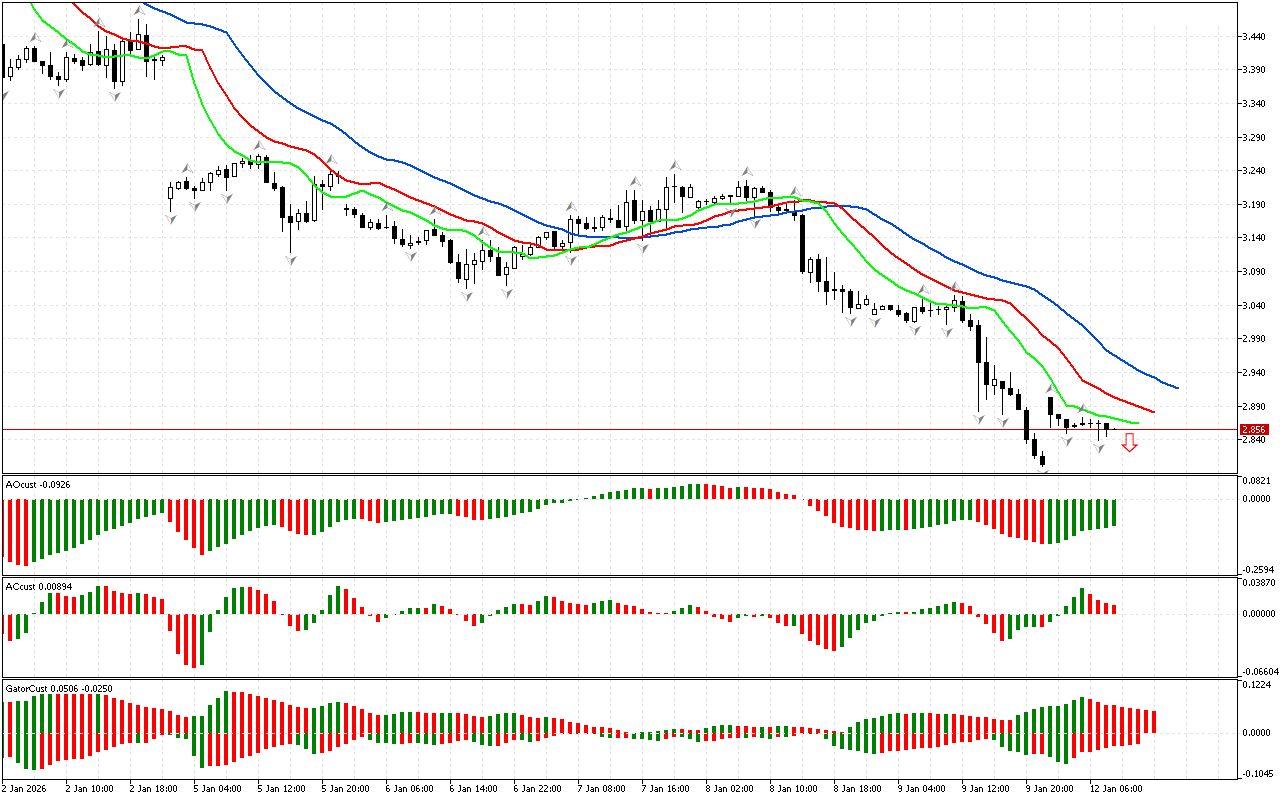
Task: Click the red down arrow signal icon
Action: pyautogui.click(x=1129, y=442)
